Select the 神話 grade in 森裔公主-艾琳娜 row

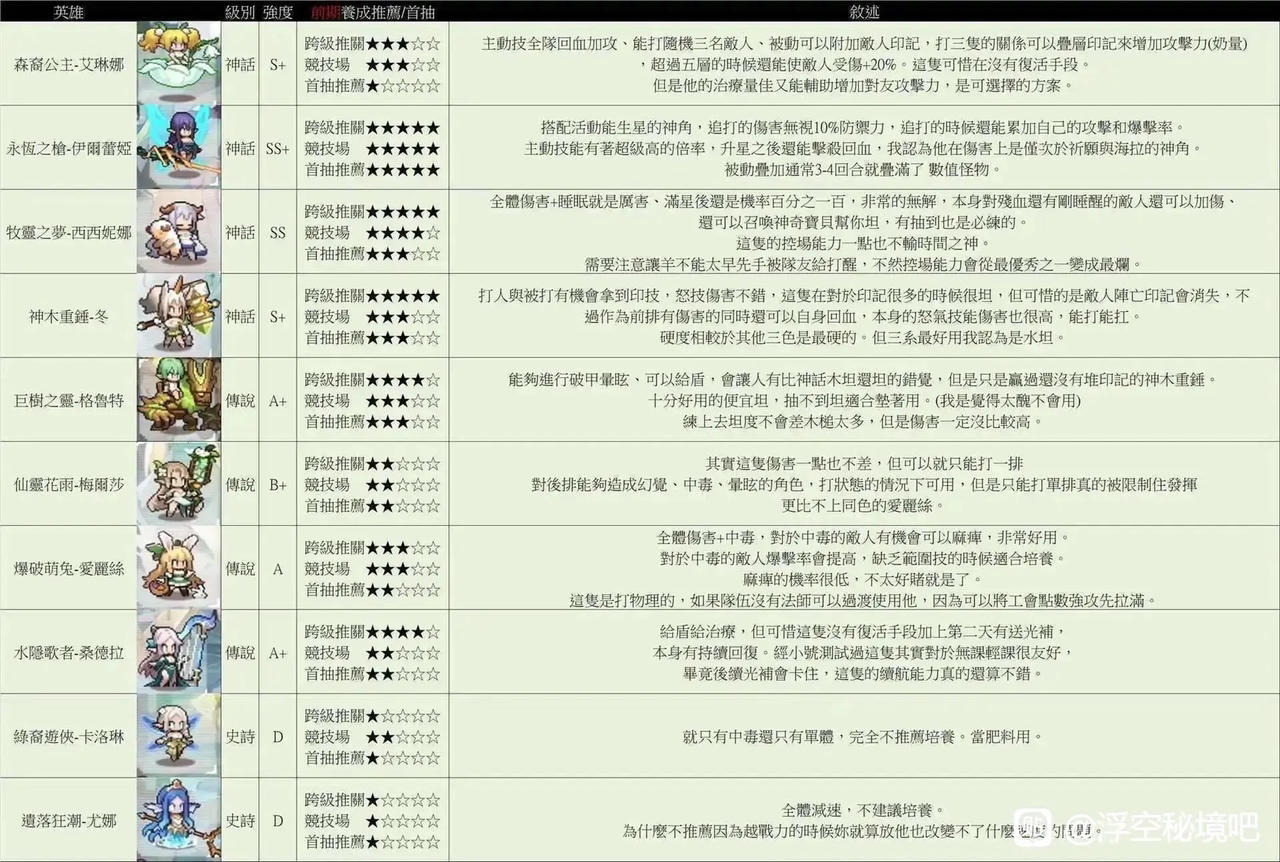tap(240, 64)
